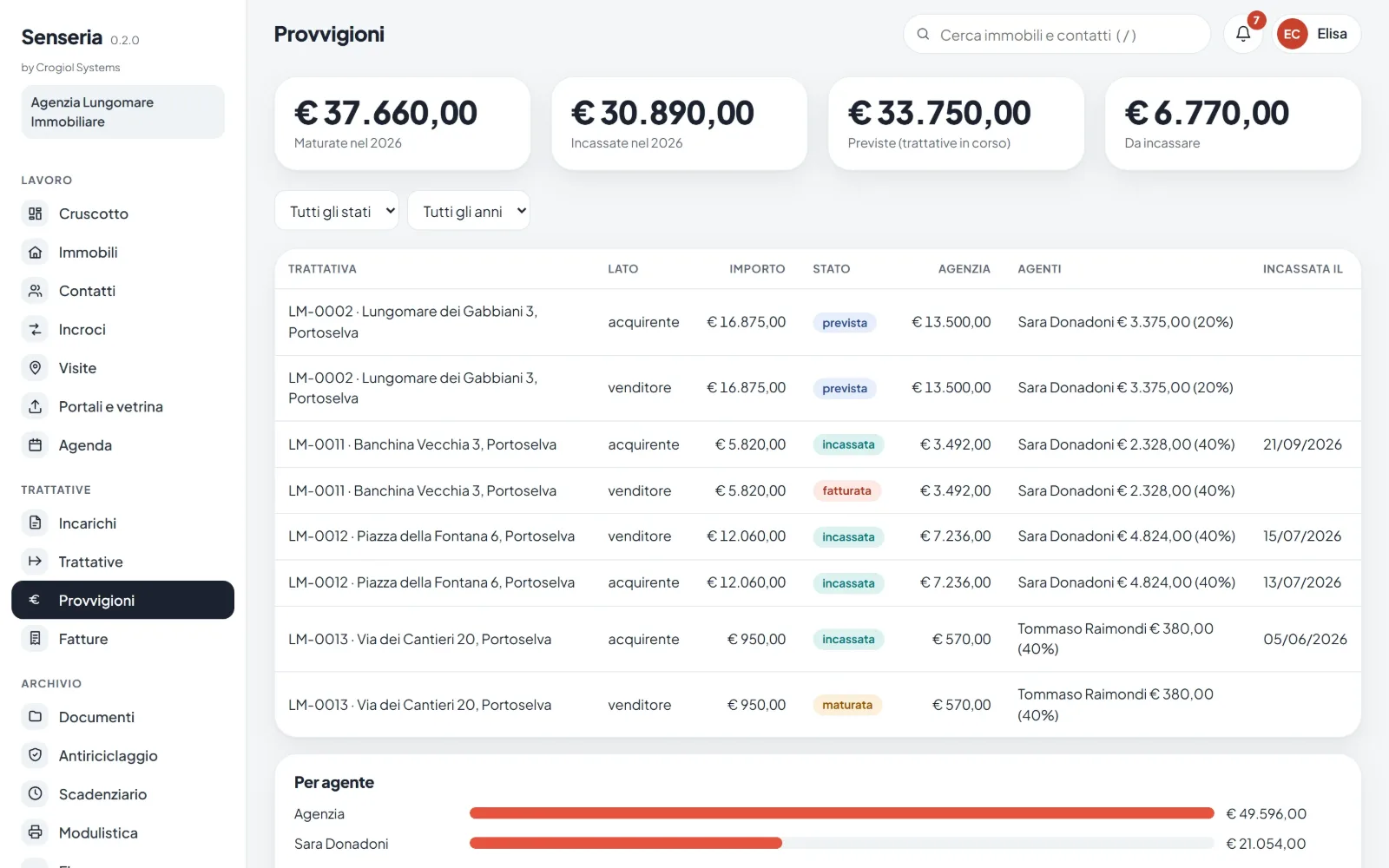
Task: Click the € 30.890,00 Incassate card
Action: (680, 124)
